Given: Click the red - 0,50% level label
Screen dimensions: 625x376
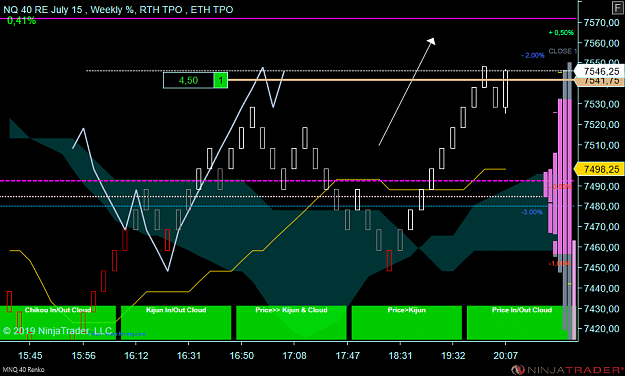Looking at the screenshot, I should coord(560,187).
